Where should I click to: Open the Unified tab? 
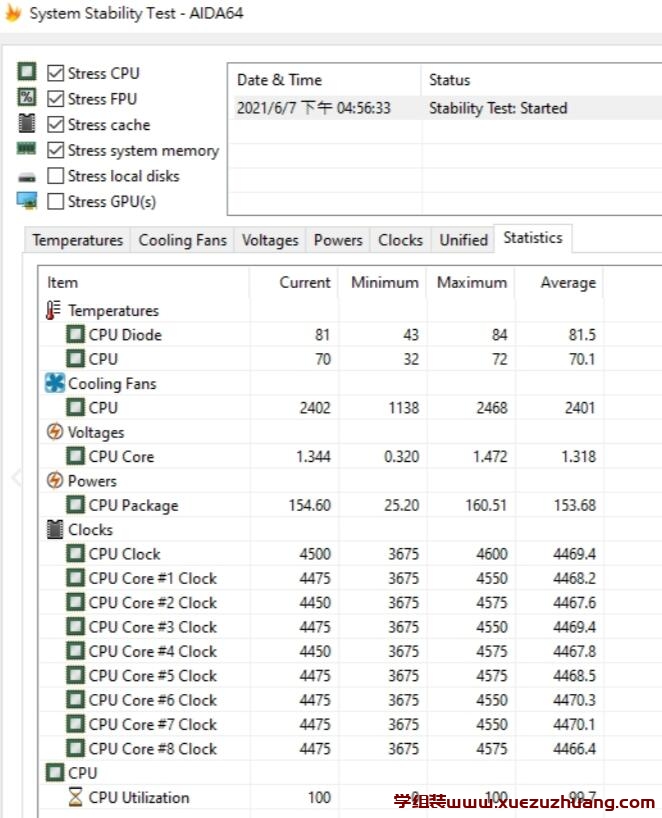point(463,240)
